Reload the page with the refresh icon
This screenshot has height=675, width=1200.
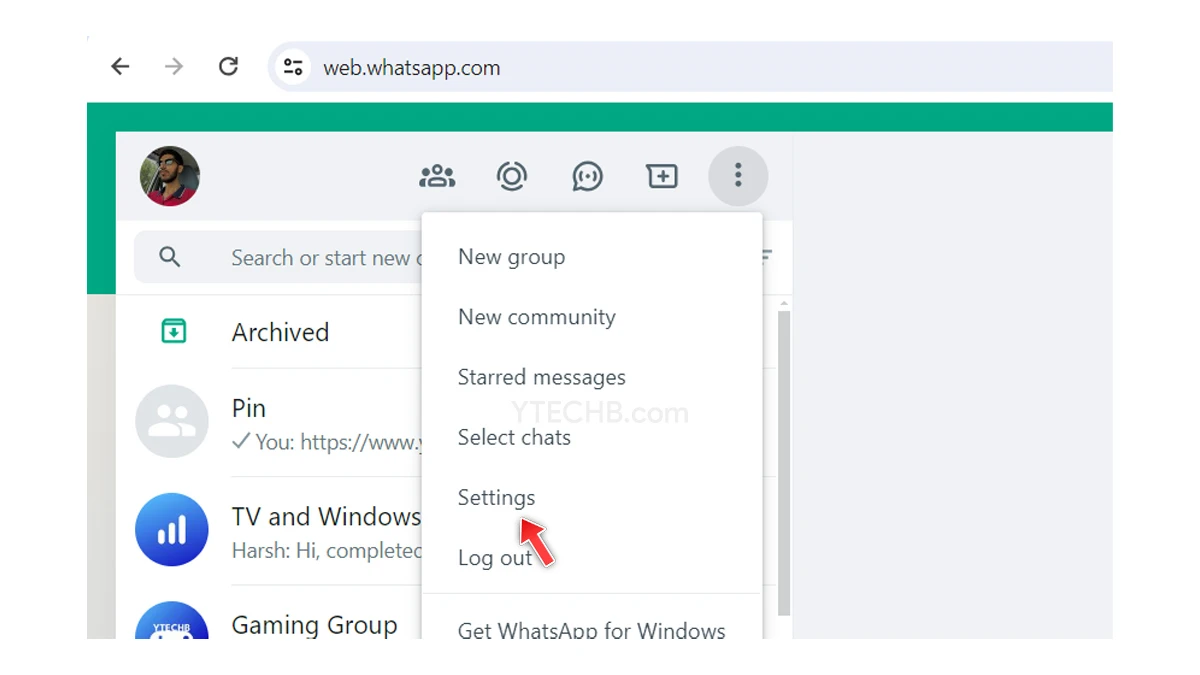(x=228, y=67)
